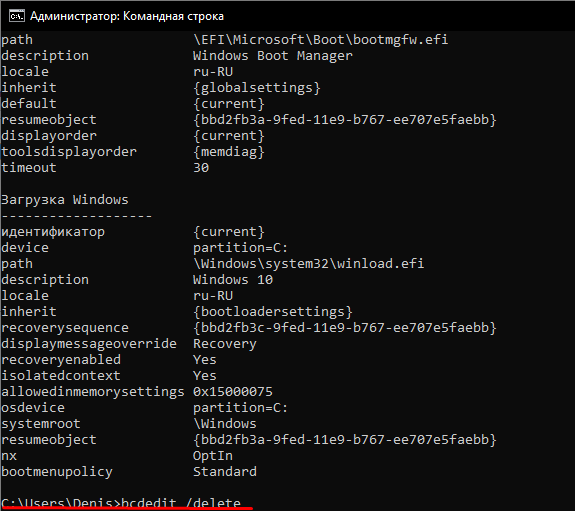
Task: Click the bootmgfw.efi path value
Action: [x=321, y=40]
